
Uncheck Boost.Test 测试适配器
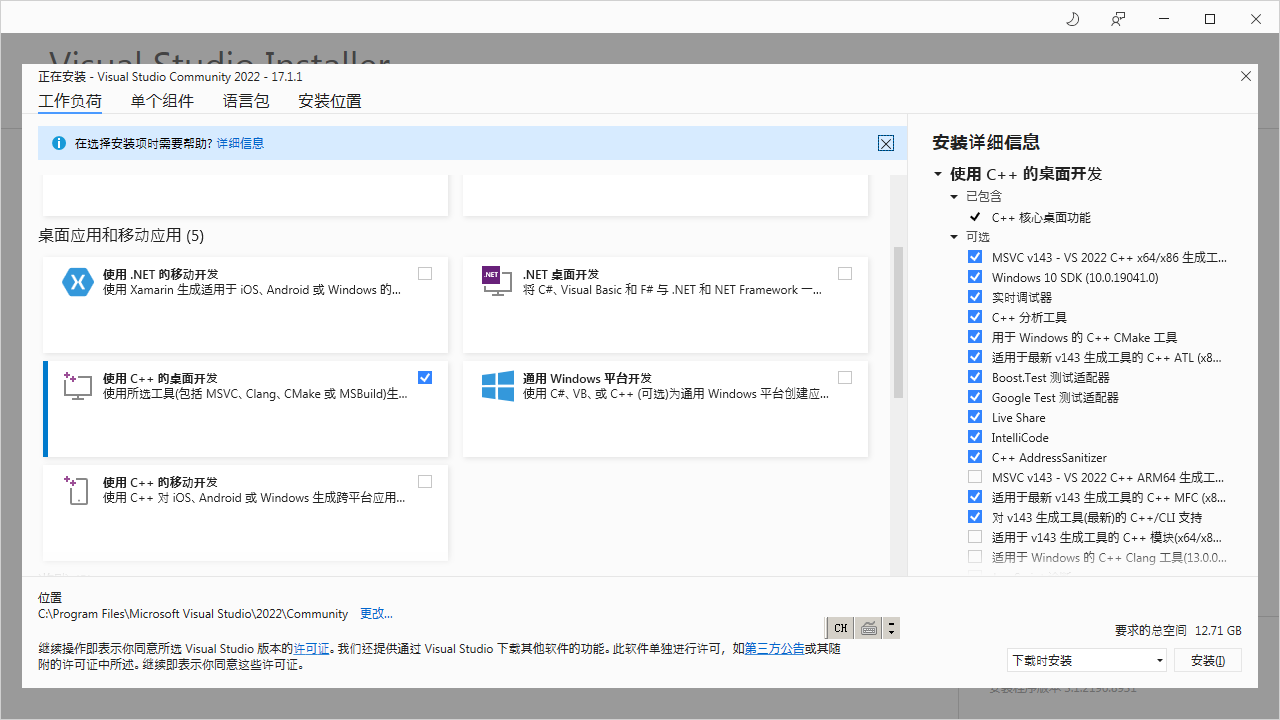pyautogui.click(x=975, y=377)
